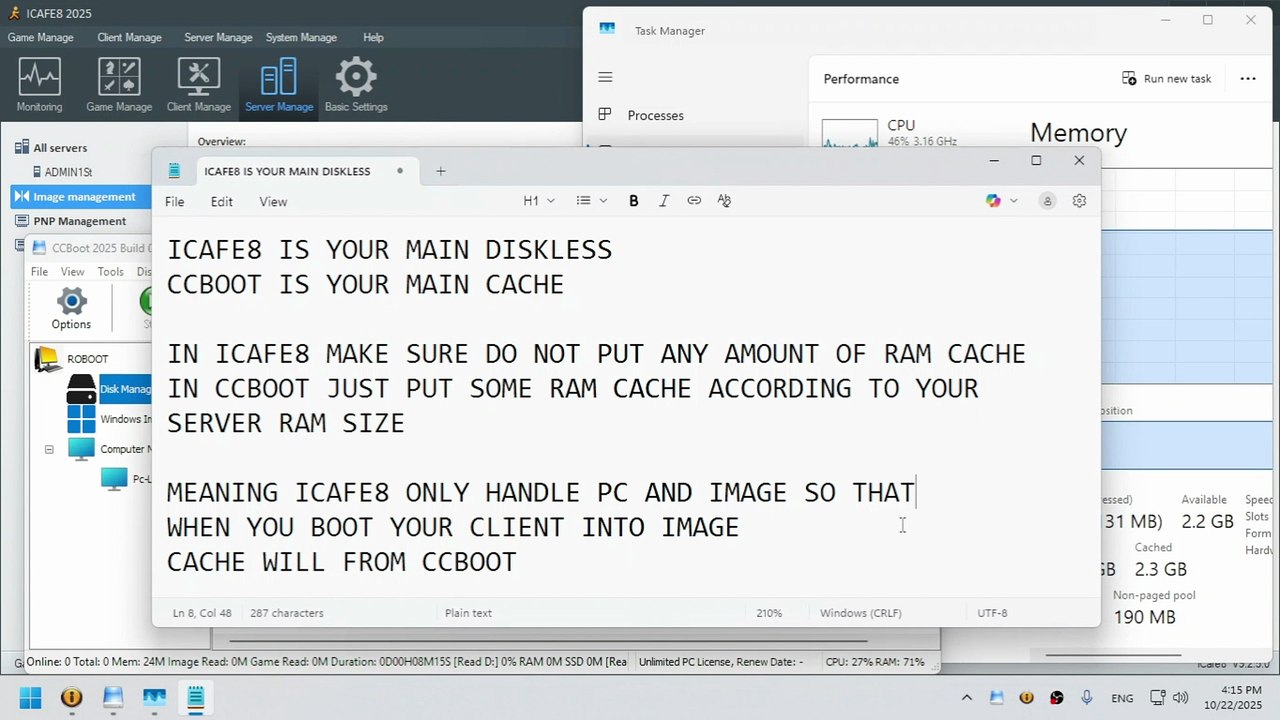Click UTF-8 encoding in Notepad status bar
The height and width of the screenshot is (720, 1280).
click(992, 613)
